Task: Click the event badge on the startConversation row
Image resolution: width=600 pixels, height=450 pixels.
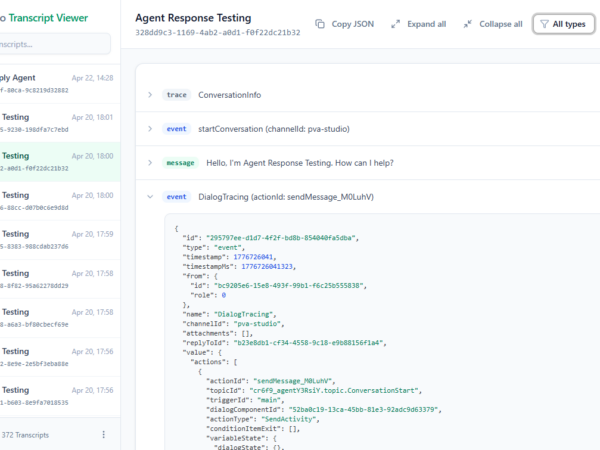Action: (x=176, y=129)
